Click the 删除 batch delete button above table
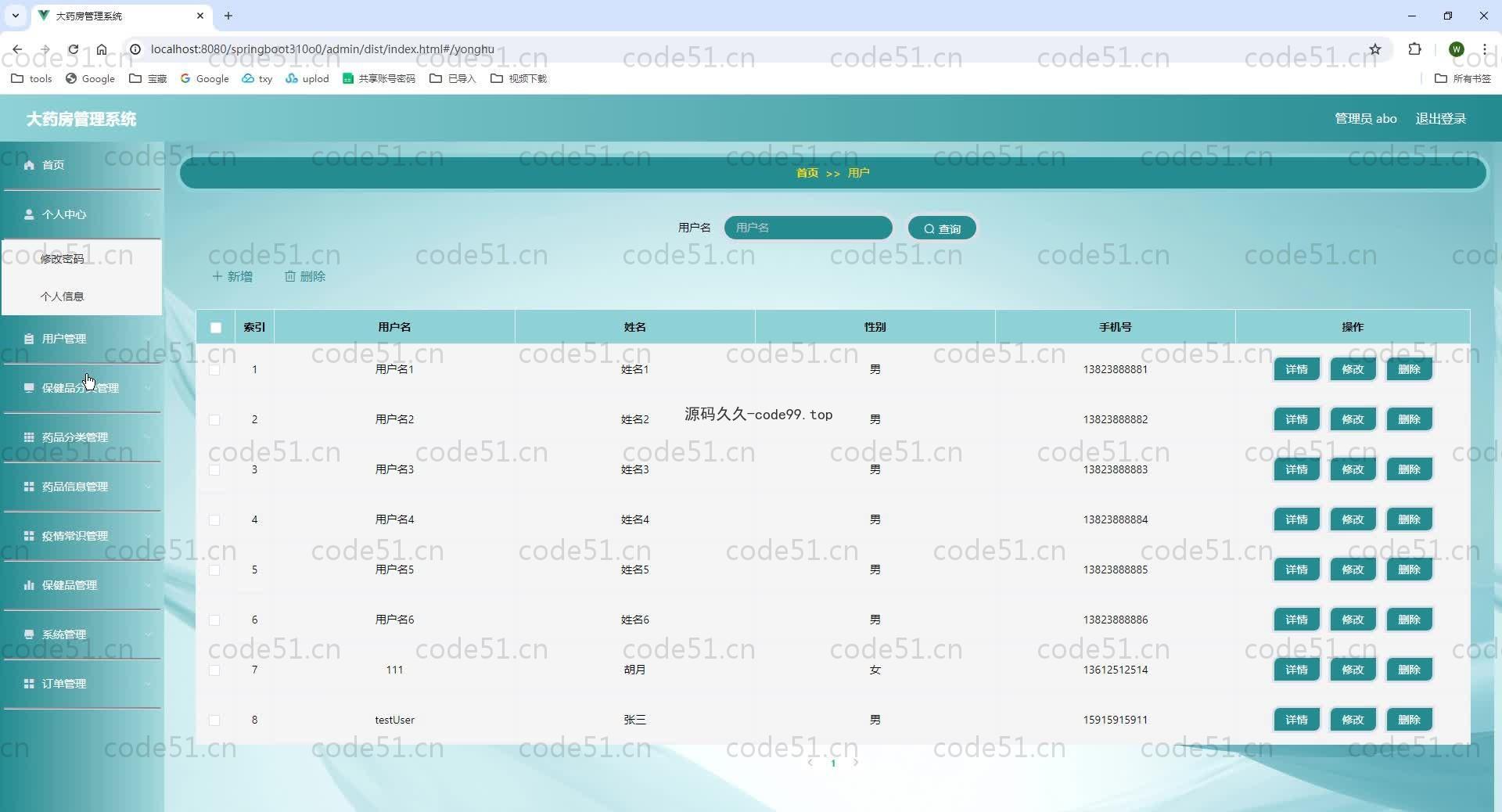The width and height of the screenshot is (1502, 812). [305, 277]
